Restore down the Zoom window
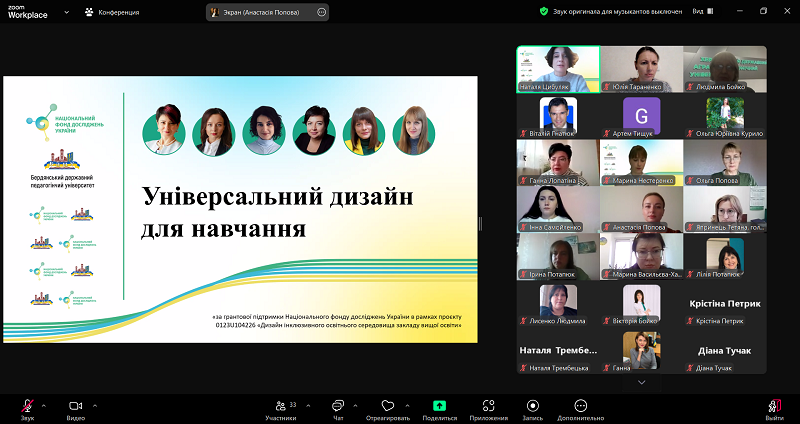Viewport: 800px width, 424px height. 763,11
